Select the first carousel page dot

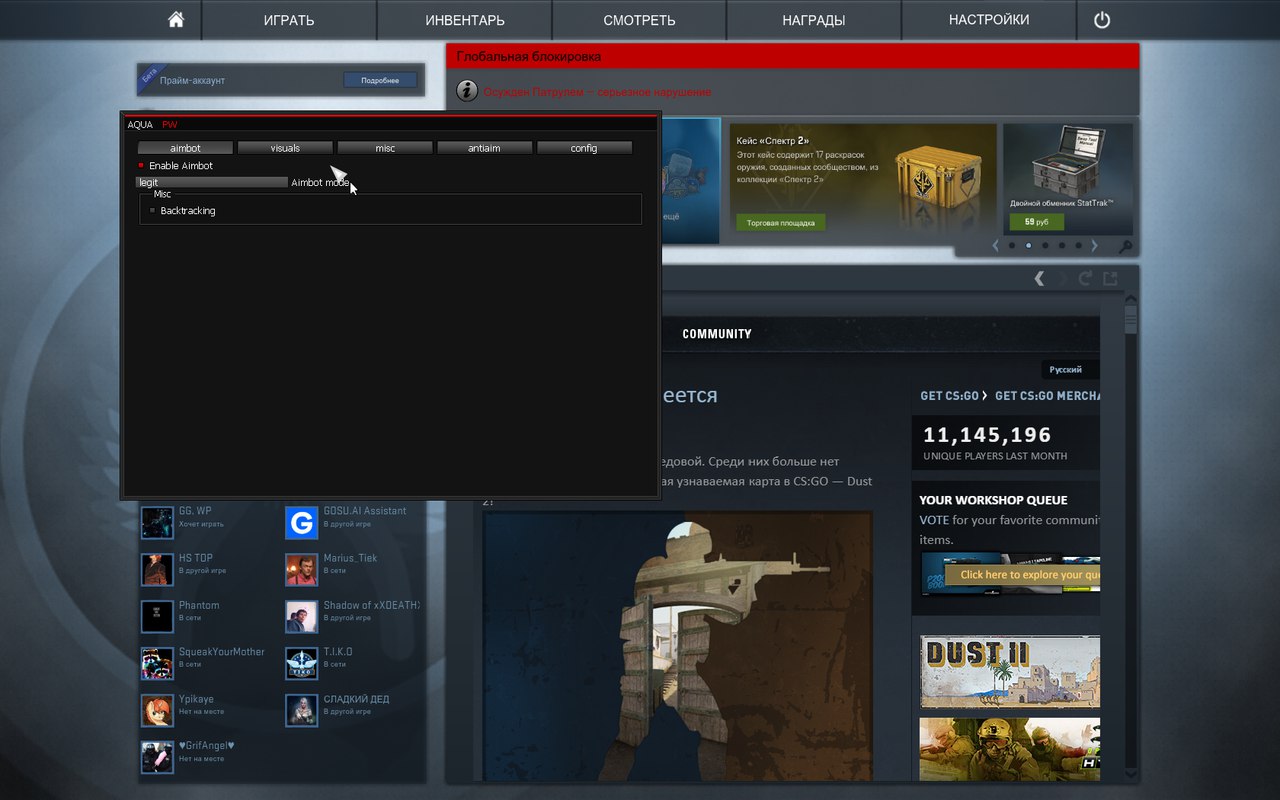pos(1012,245)
